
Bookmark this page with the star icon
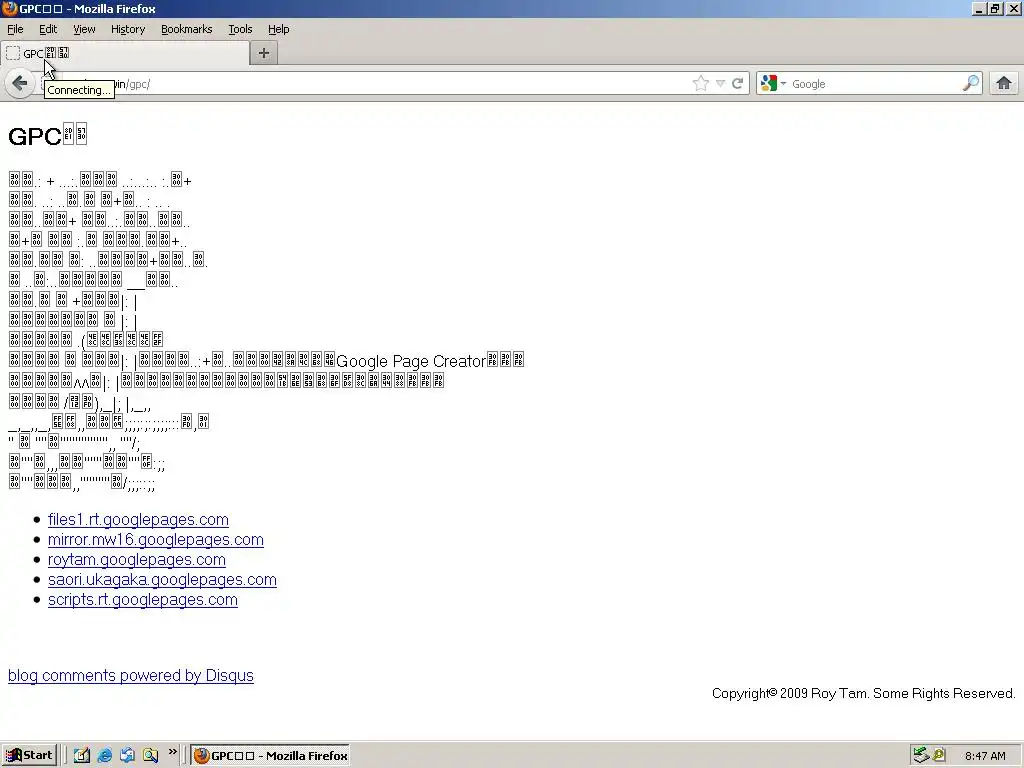(701, 84)
